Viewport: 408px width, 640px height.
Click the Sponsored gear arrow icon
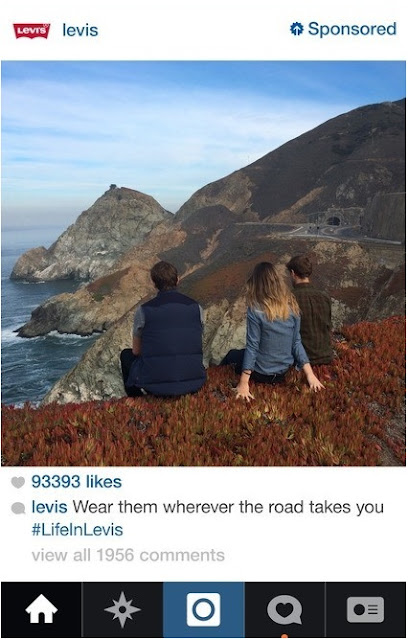[x=297, y=29]
